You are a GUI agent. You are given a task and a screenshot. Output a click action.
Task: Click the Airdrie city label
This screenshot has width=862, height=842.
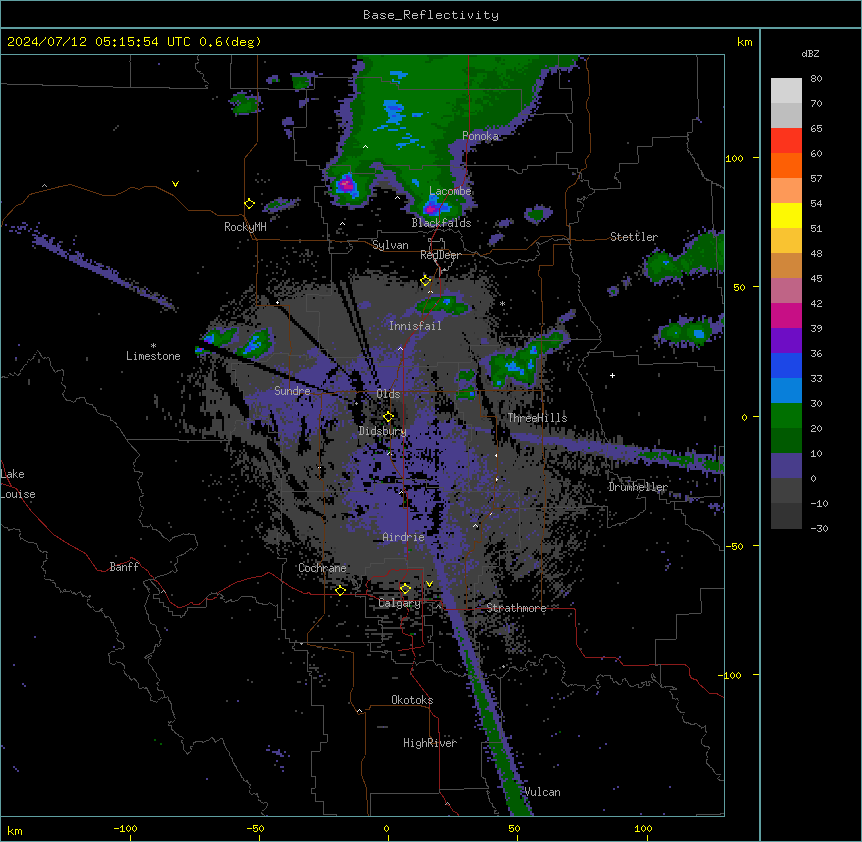click(404, 537)
